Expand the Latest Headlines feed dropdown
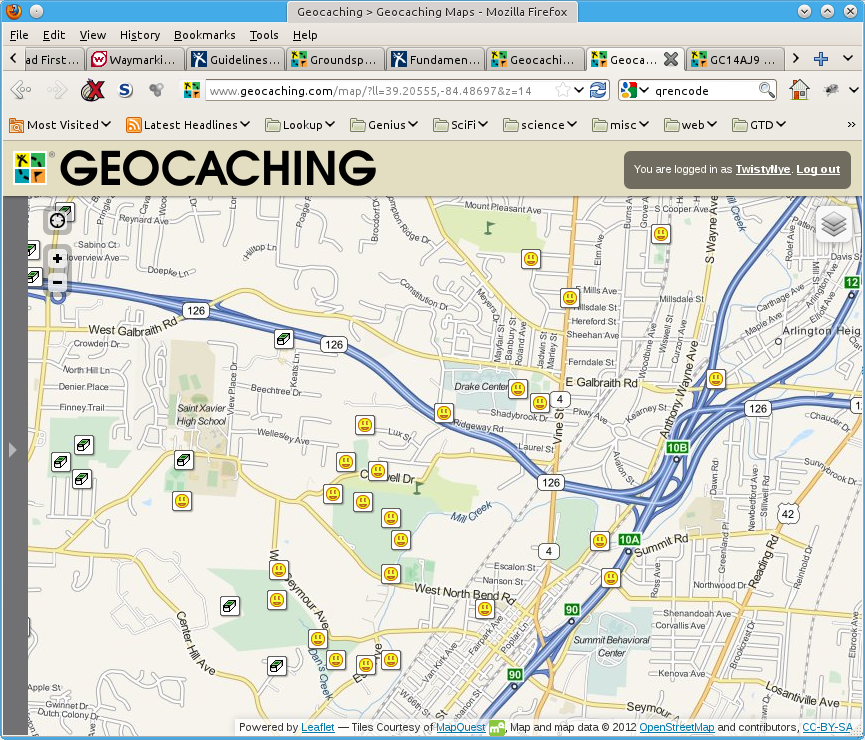The image size is (865, 740). (x=188, y=125)
